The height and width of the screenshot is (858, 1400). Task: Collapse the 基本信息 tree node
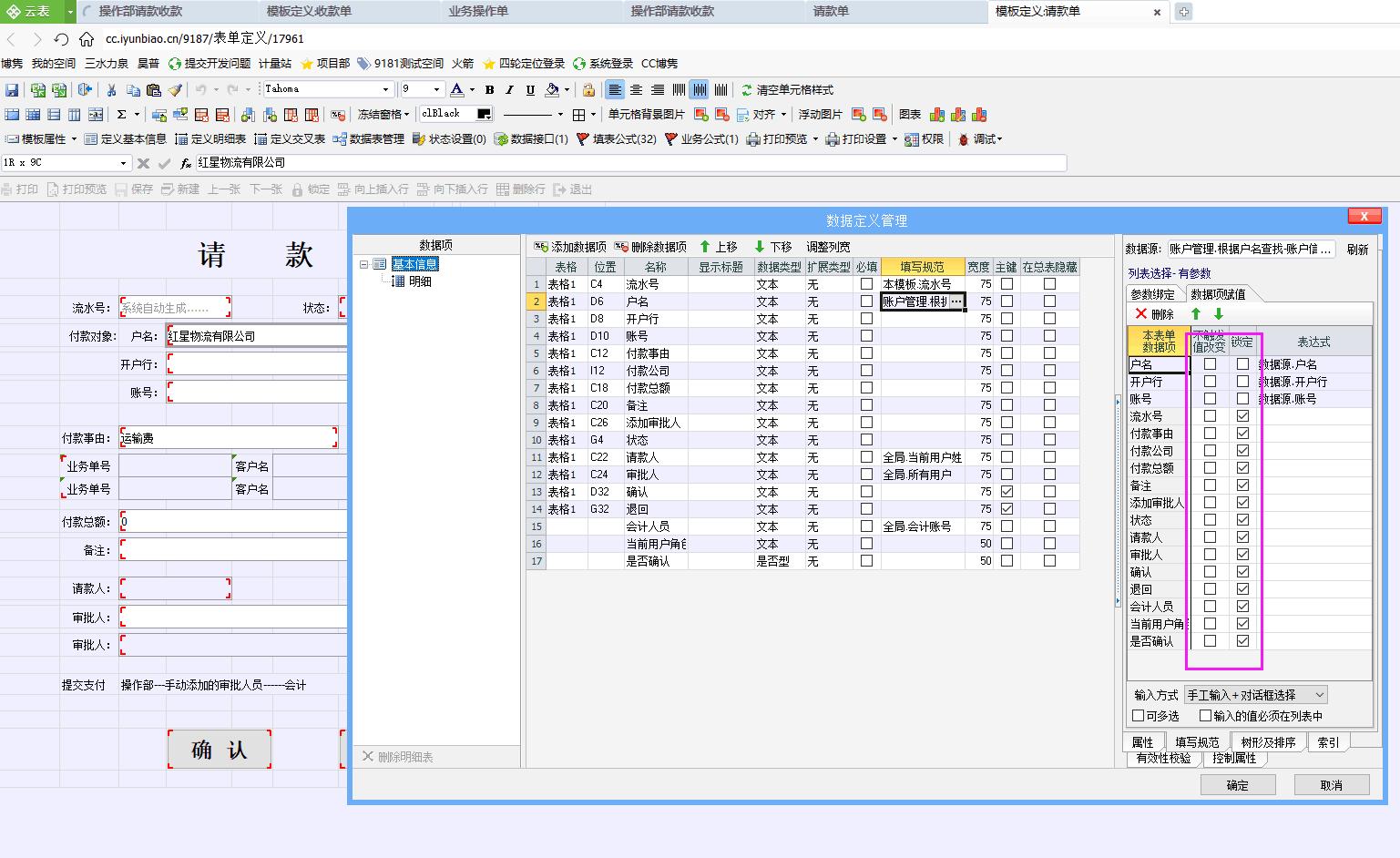click(x=363, y=264)
